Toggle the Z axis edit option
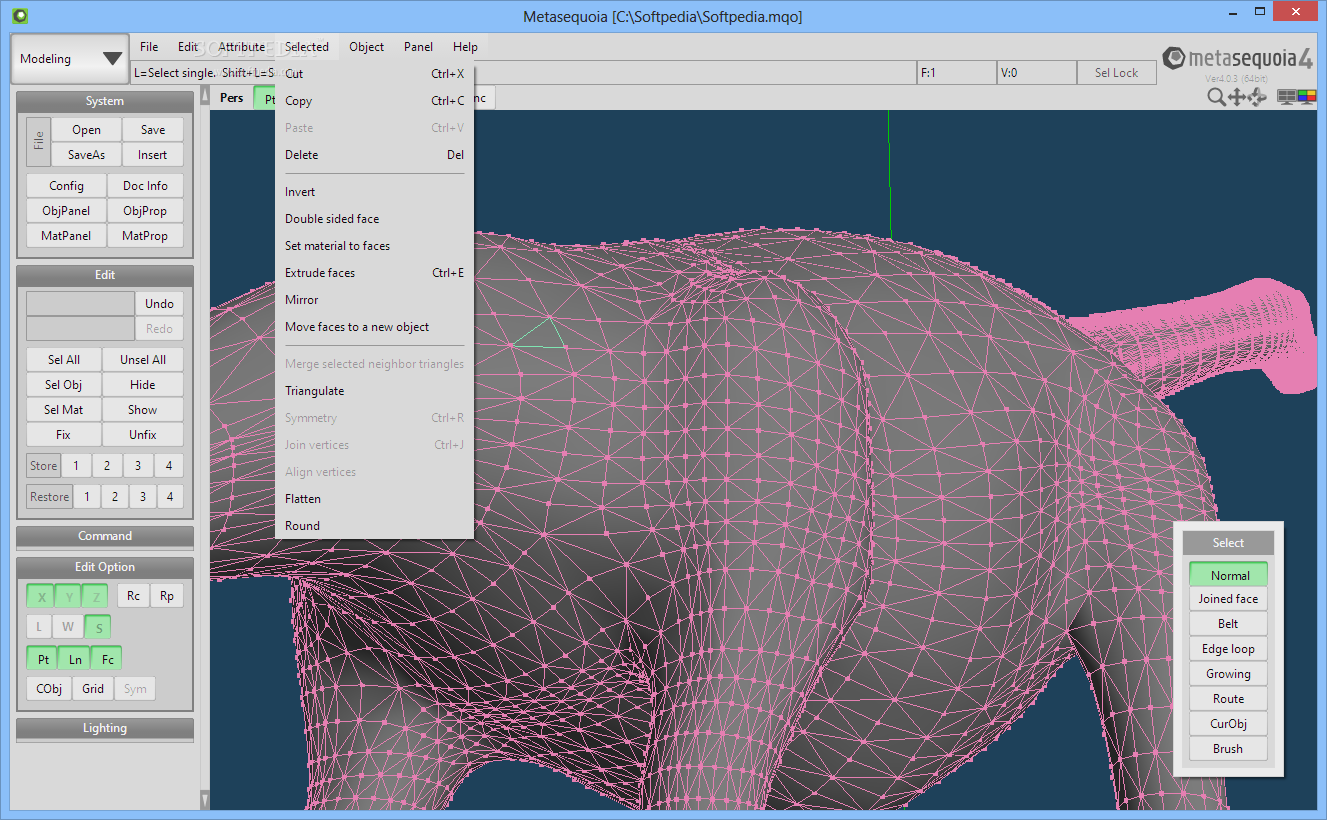 click(95, 598)
